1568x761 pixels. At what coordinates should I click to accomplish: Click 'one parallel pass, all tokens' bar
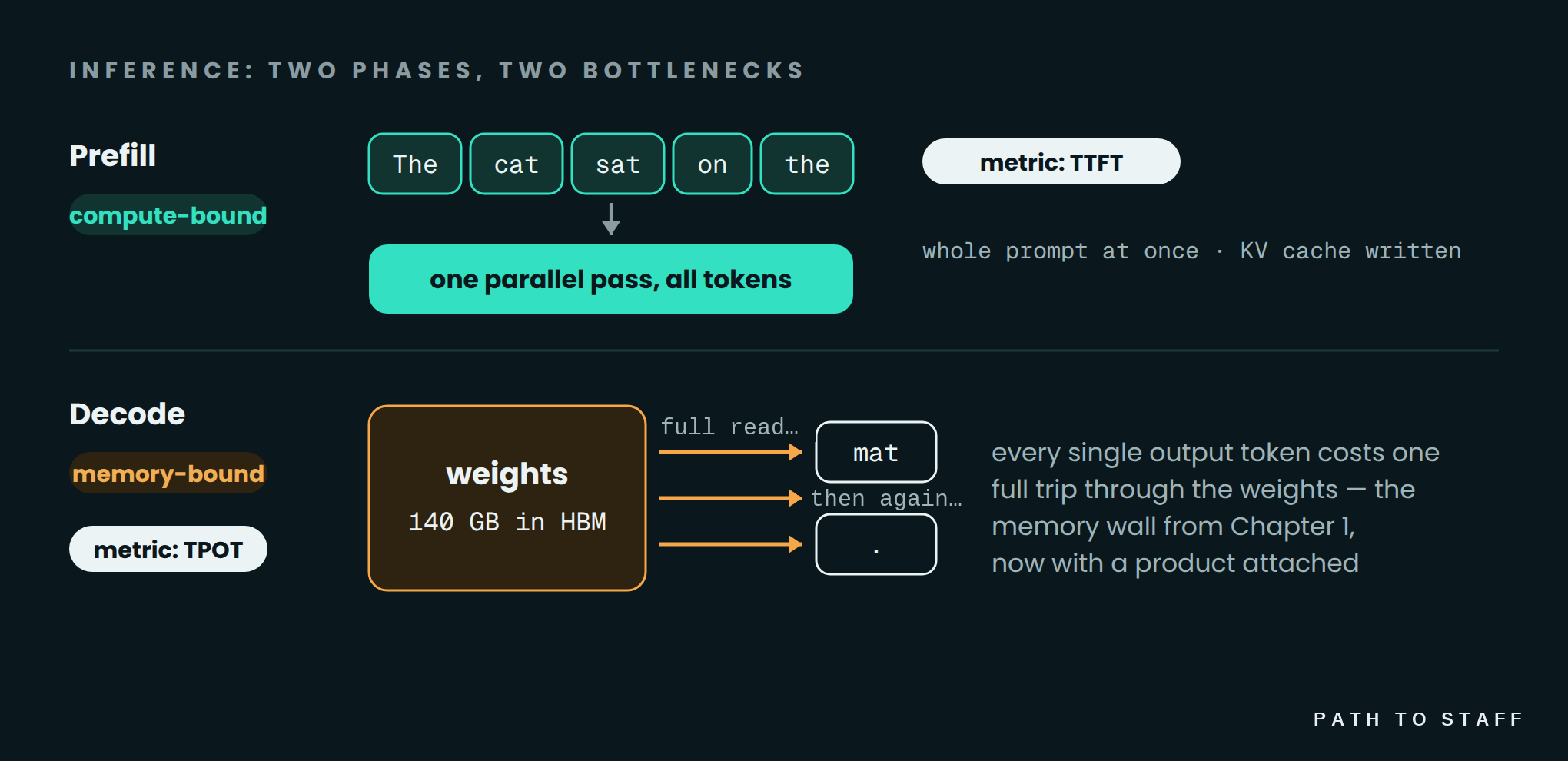(611, 279)
